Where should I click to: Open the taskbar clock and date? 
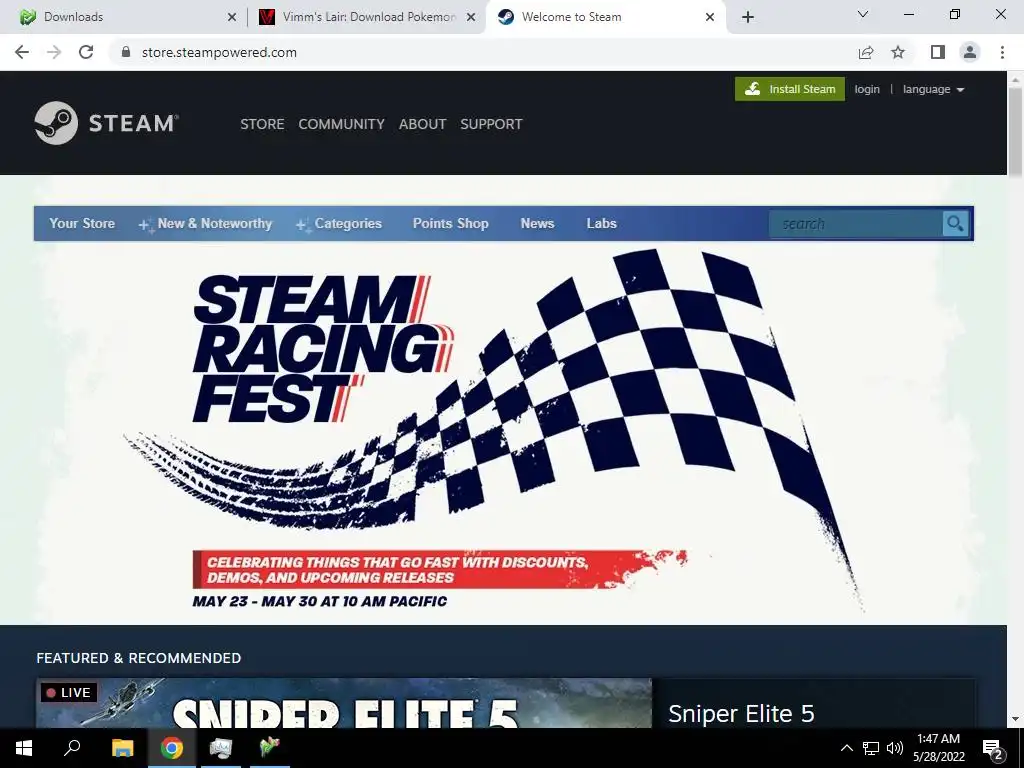[938, 748]
